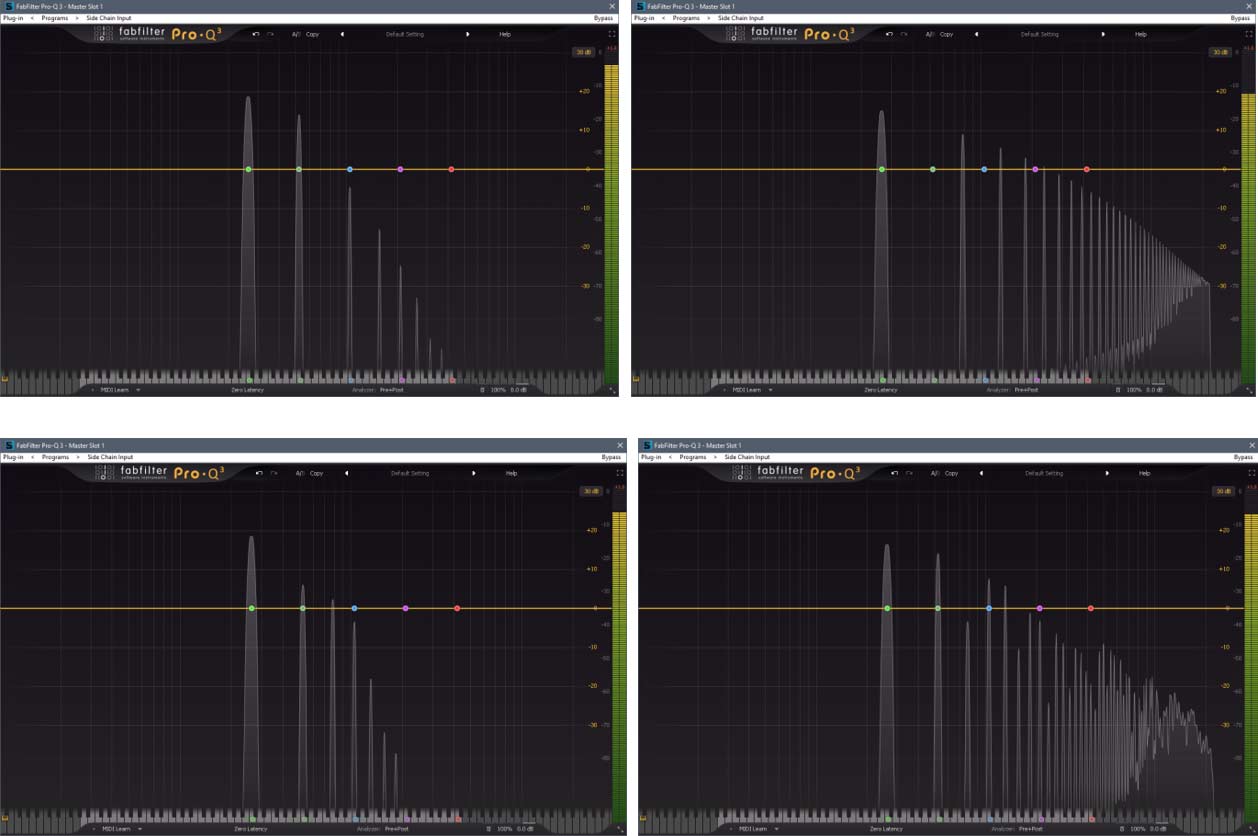The width and height of the screenshot is (1258, 836).
Task: Click Help in the top-left window
Action: [505, 34]
